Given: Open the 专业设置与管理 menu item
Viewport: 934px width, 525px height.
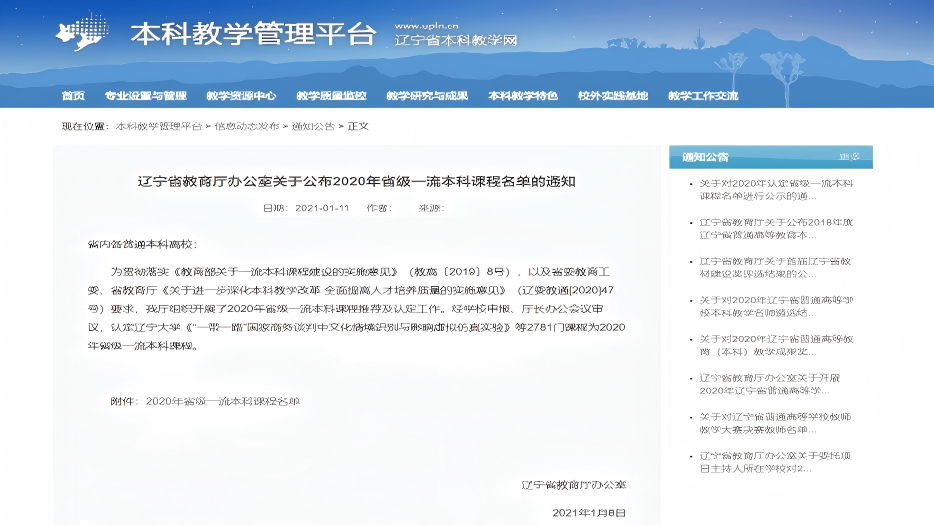Looking at the screenshot, I should click(x=146, y=96).
